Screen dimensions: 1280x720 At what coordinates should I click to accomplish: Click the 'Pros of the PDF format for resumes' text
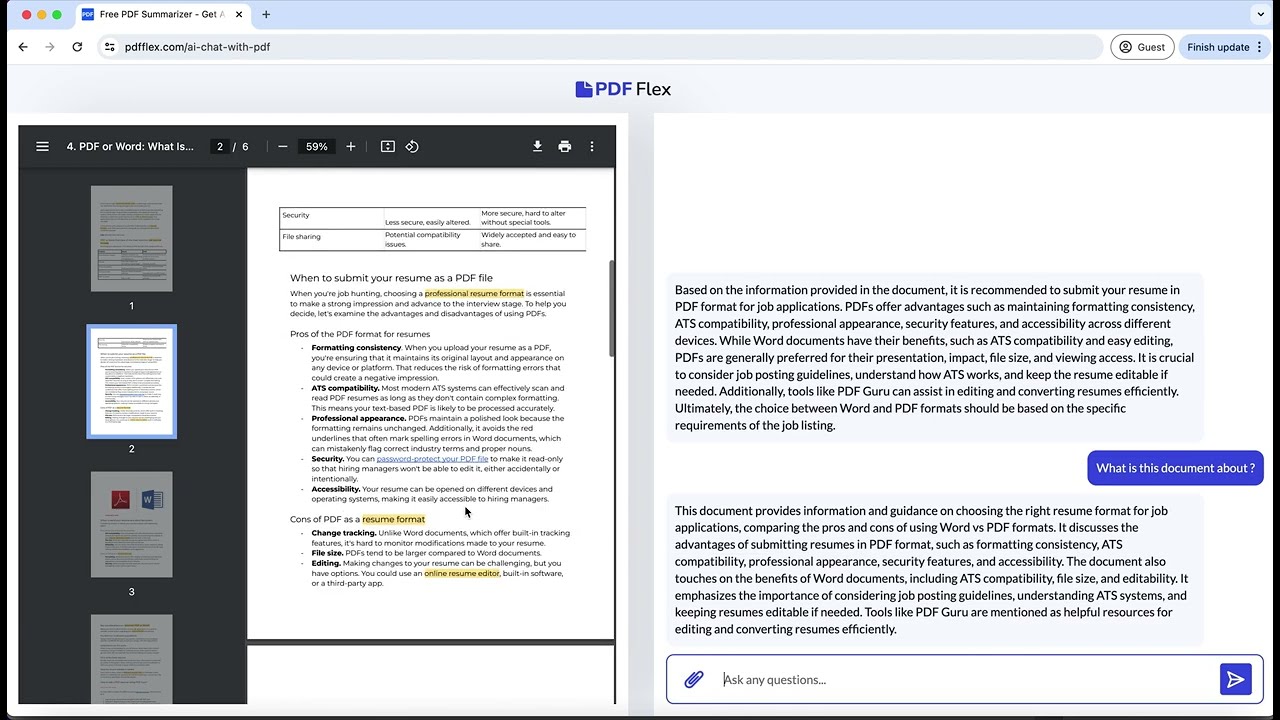click(x=360, y=334)
